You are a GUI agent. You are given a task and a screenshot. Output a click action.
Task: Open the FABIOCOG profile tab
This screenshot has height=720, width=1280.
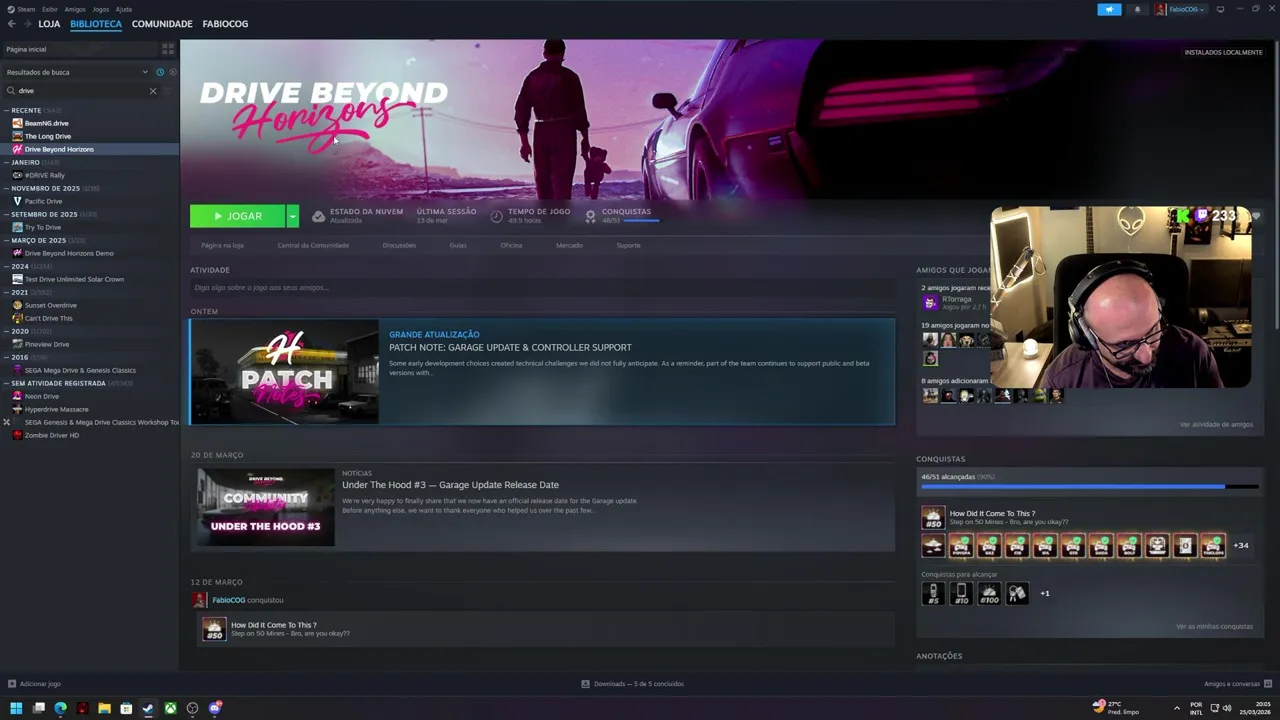tap(225, 24)
